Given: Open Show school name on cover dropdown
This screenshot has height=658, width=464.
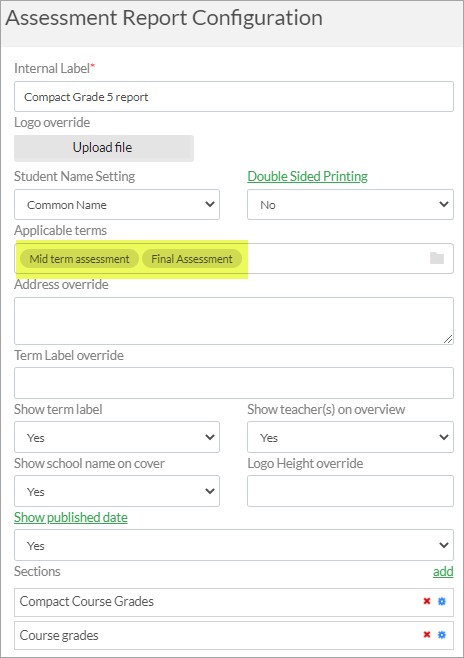Looking at the screenshot, I should coord(117,491).
